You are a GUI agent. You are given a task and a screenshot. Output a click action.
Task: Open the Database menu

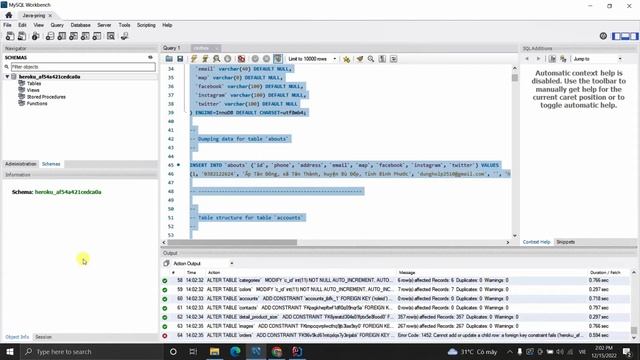coord(80,25)
